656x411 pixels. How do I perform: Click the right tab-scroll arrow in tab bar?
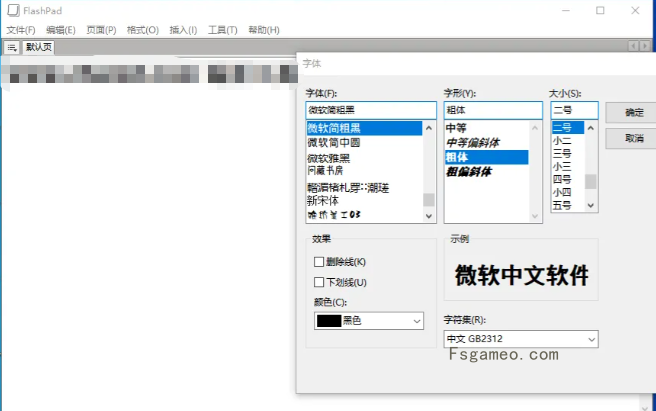click(645, 46)
